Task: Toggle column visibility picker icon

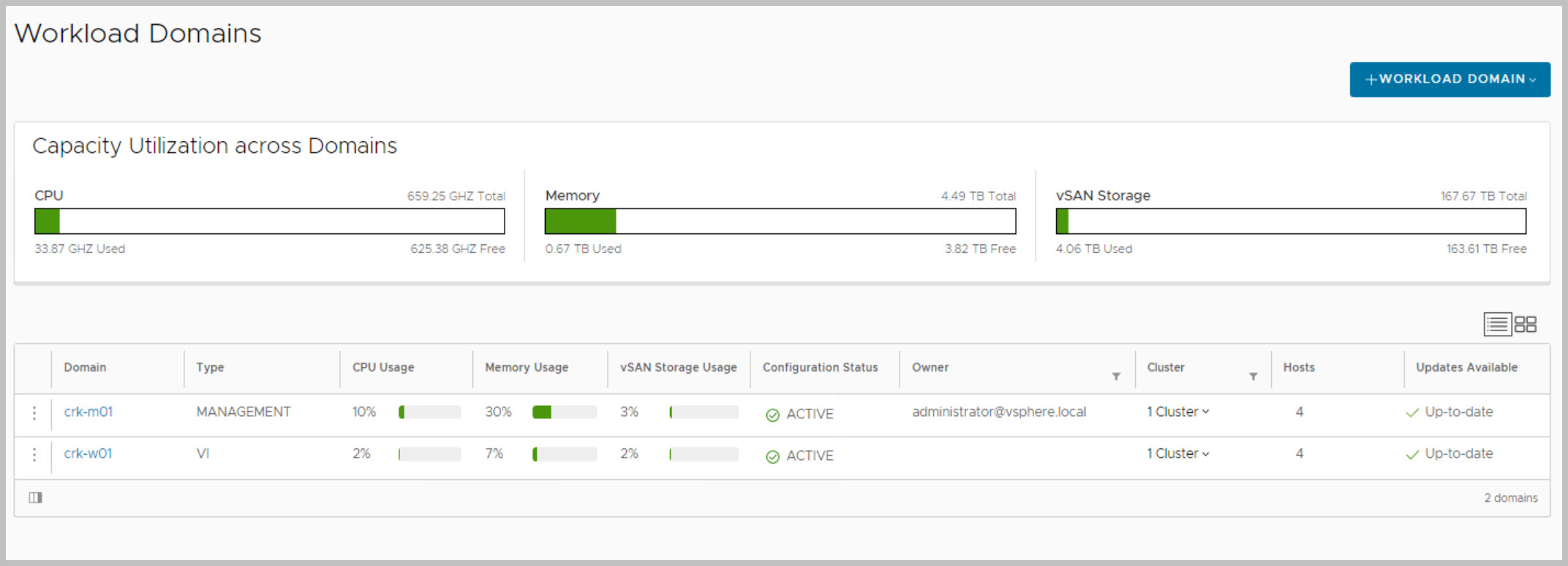Action: click(35, 497)
